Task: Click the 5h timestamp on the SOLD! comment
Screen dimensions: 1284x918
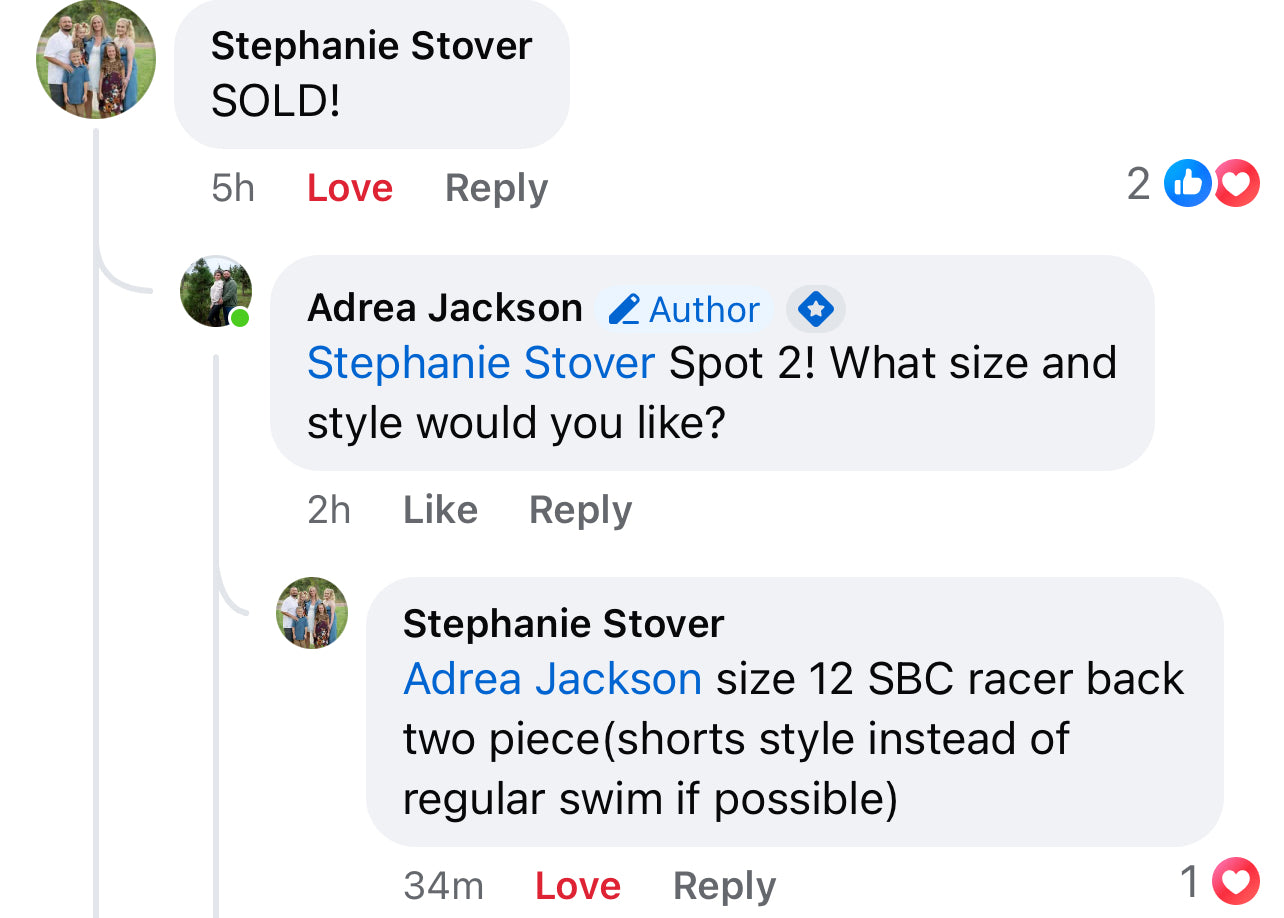Action: pyautogui.click(x=233, y=188)
